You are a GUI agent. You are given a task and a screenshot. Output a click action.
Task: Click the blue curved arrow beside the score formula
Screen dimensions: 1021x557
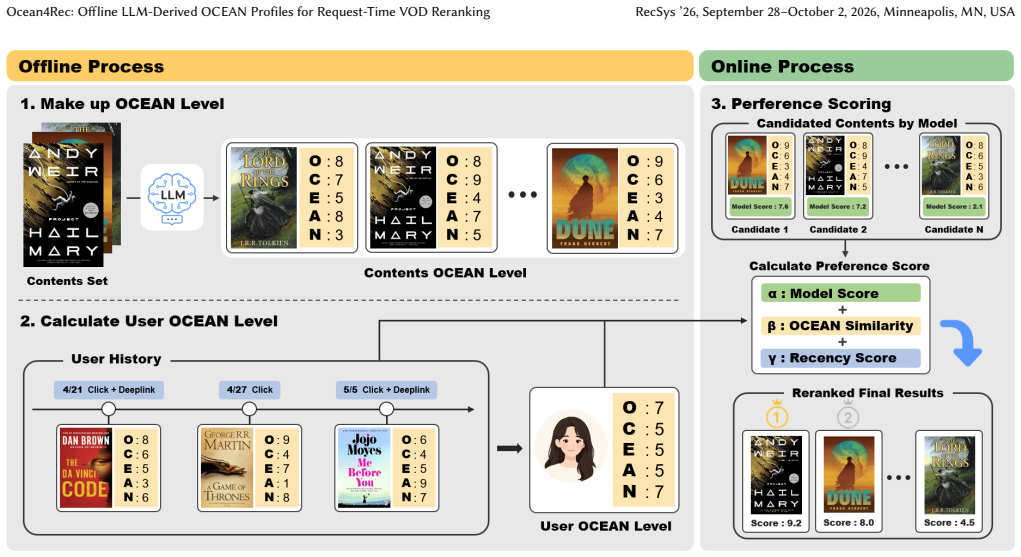click(962, 342)
